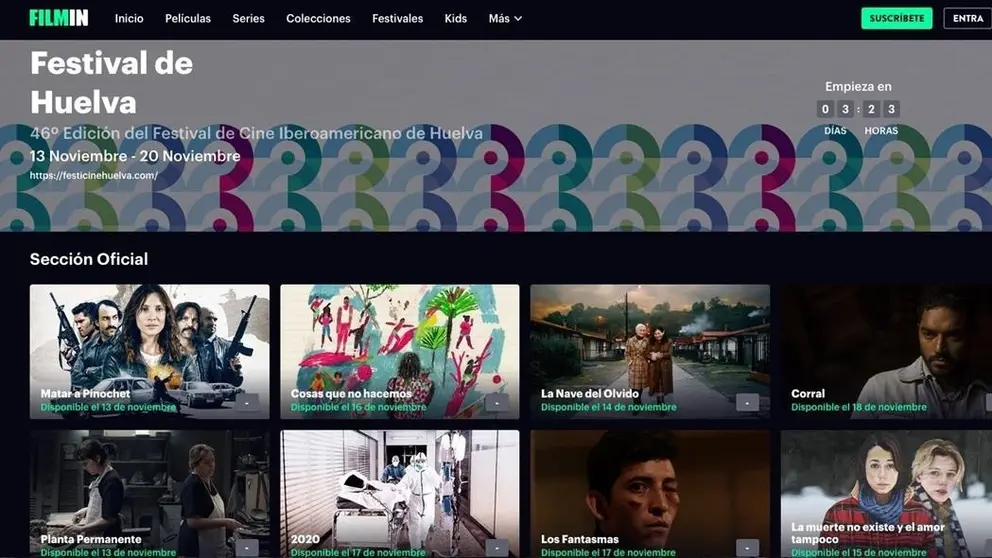Click the Entra login button

967,18
